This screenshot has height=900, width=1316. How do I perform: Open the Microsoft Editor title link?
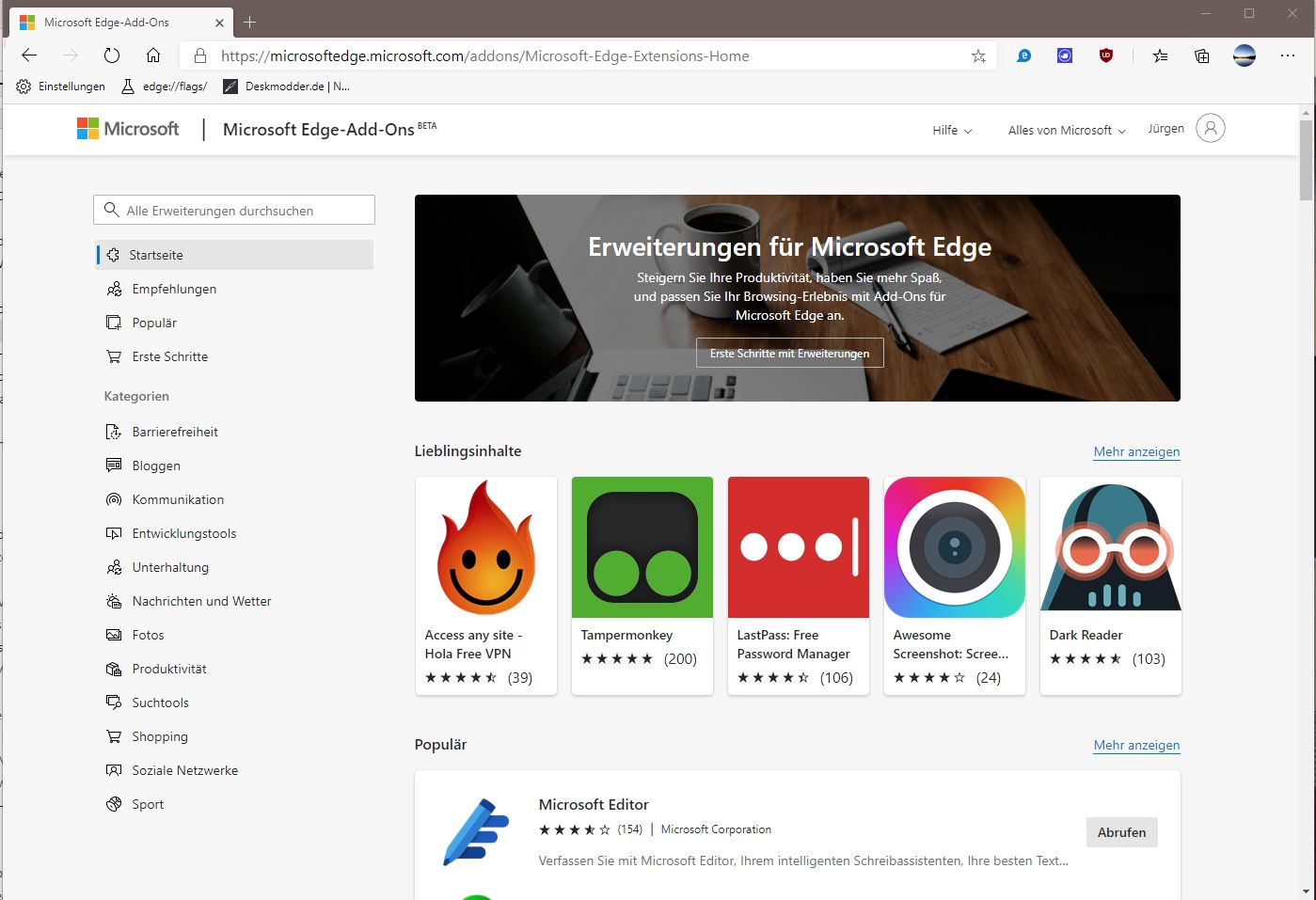[x=594, y=804]
